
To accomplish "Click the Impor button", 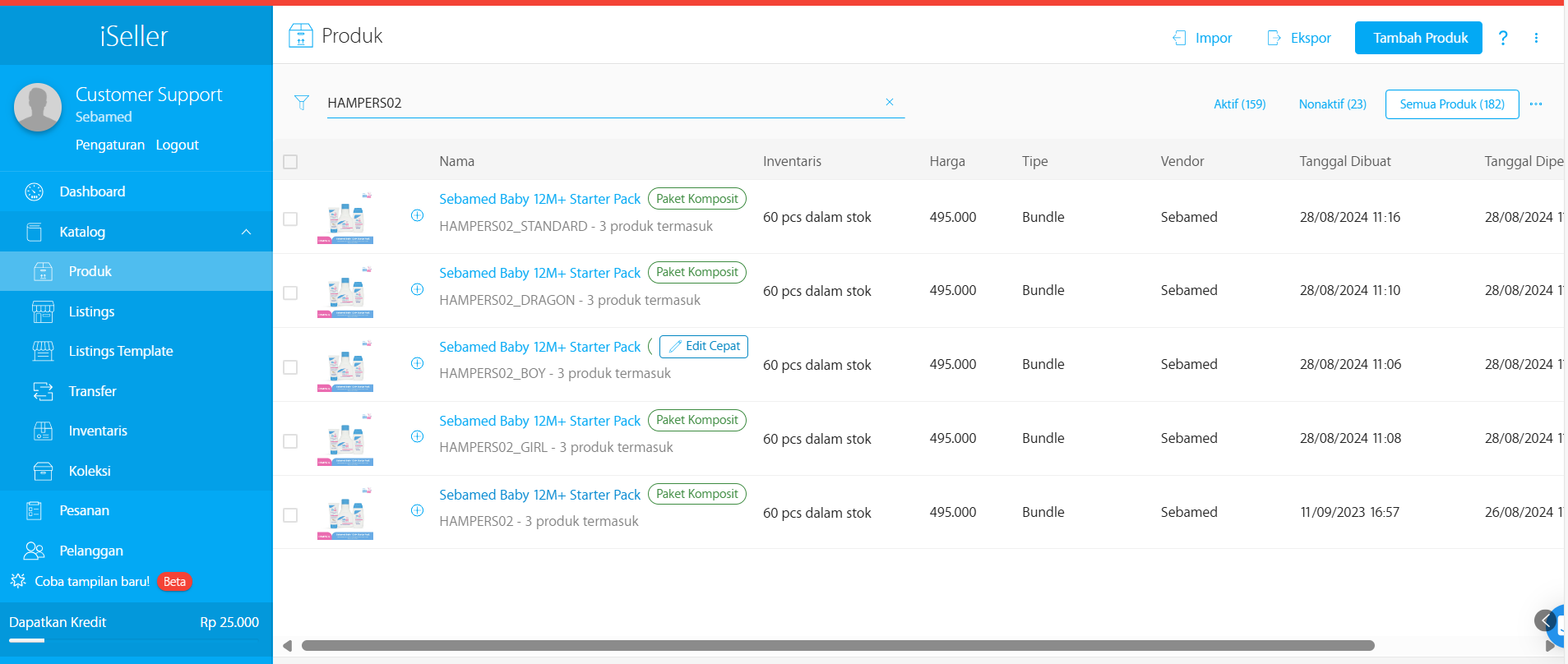I will pos(1202,38).
